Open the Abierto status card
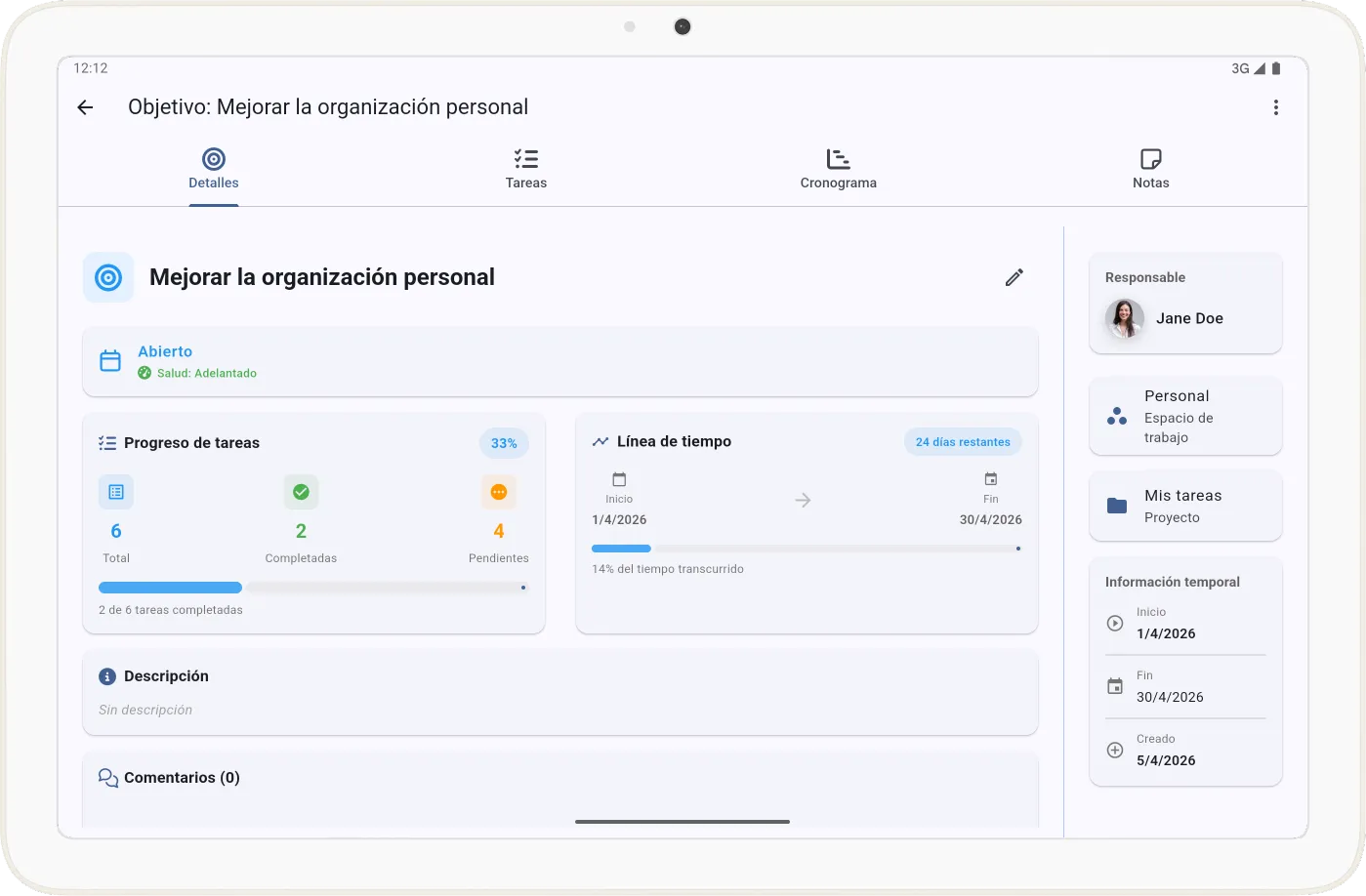 coord(560,361)
